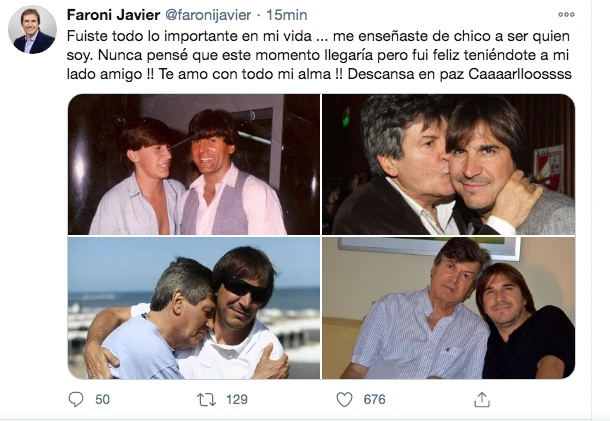Click the tweet line starting 'Fuiste todo'
This screenshot has height=421, width=610.
[300, 36]
